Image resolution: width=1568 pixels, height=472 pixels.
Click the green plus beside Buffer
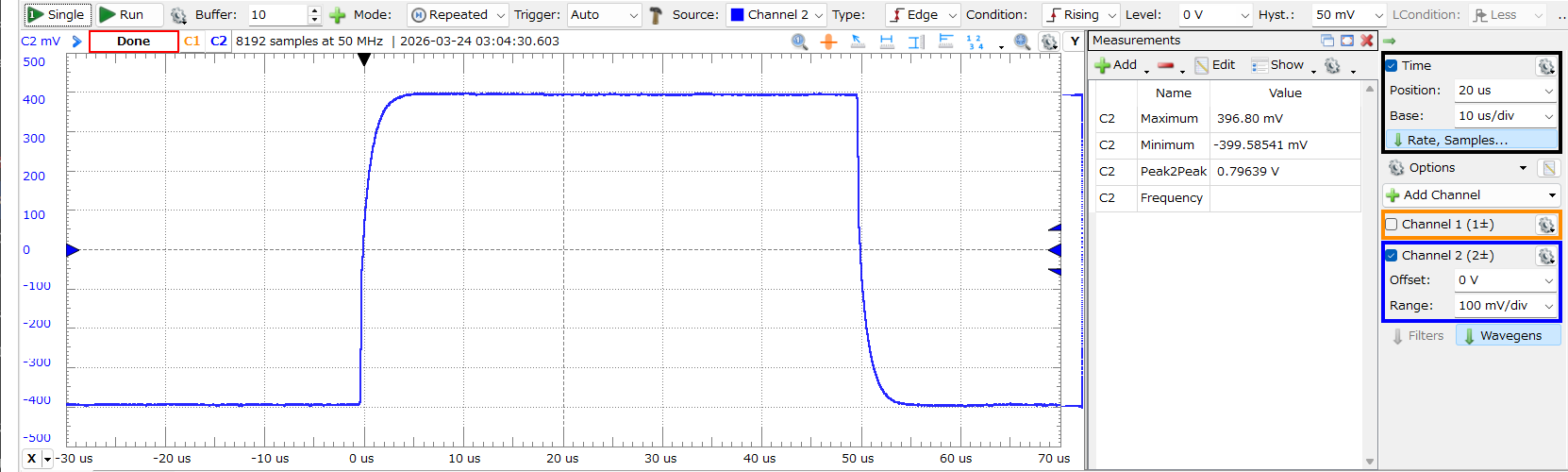click(337, 15)
